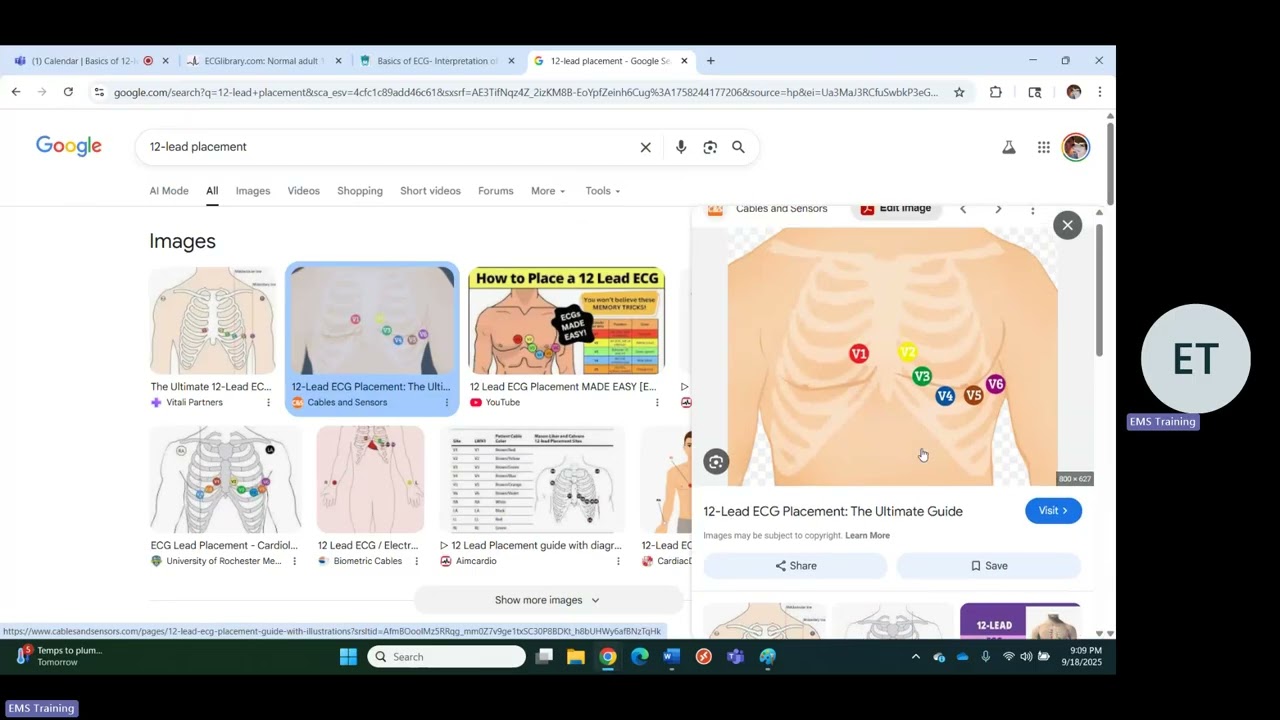The width and height of the screenshot is (1280, 720).
Task: Search by image with the Google Lens icon
Action: tap(710, 147)
